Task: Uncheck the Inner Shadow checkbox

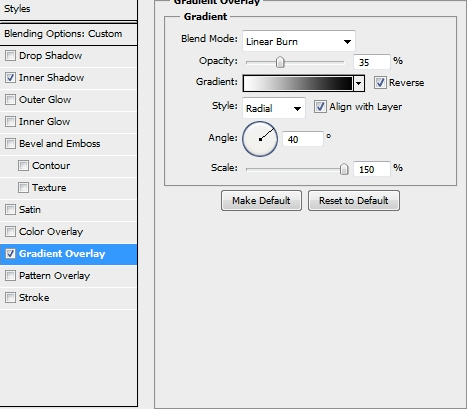Action: point(10,77)
